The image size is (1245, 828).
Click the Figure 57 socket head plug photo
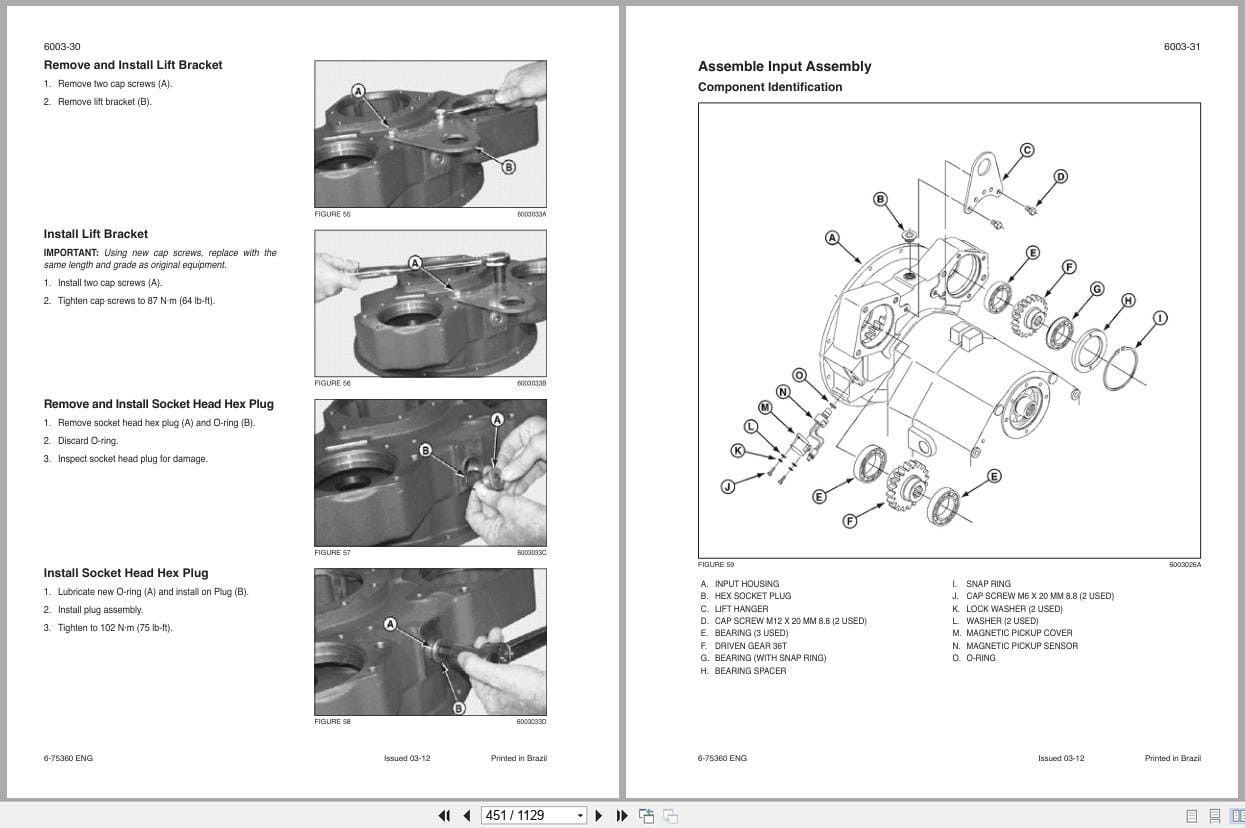(x=430, y=471)
